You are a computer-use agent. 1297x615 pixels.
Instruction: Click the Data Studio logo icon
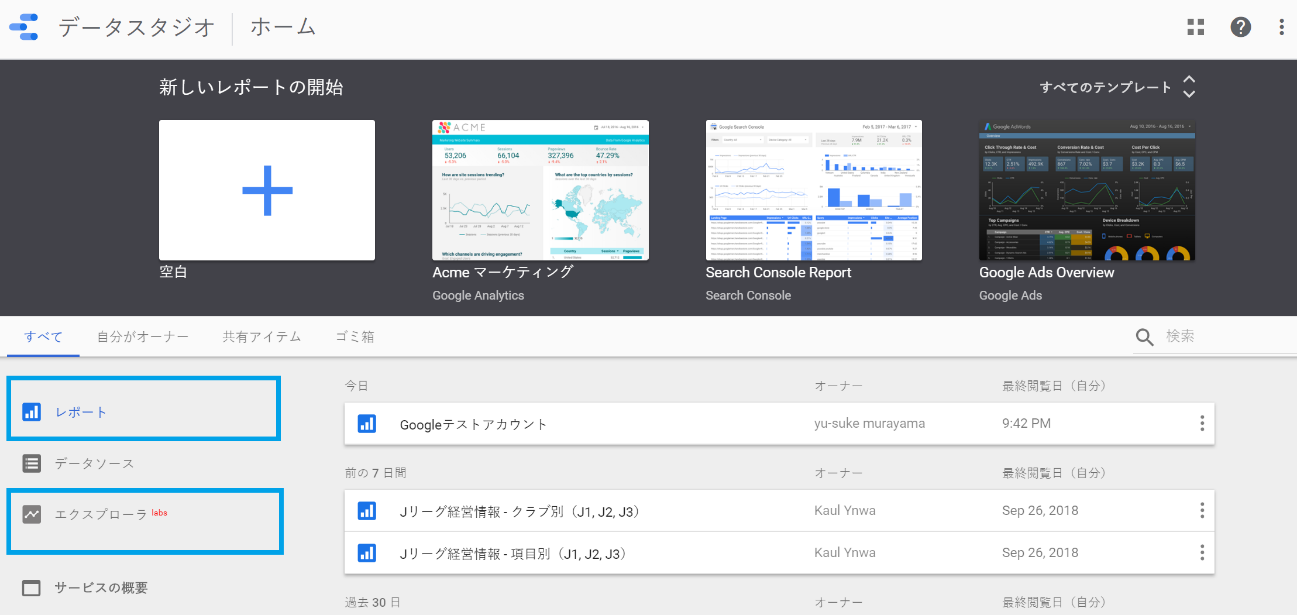[x=23, y=28]
